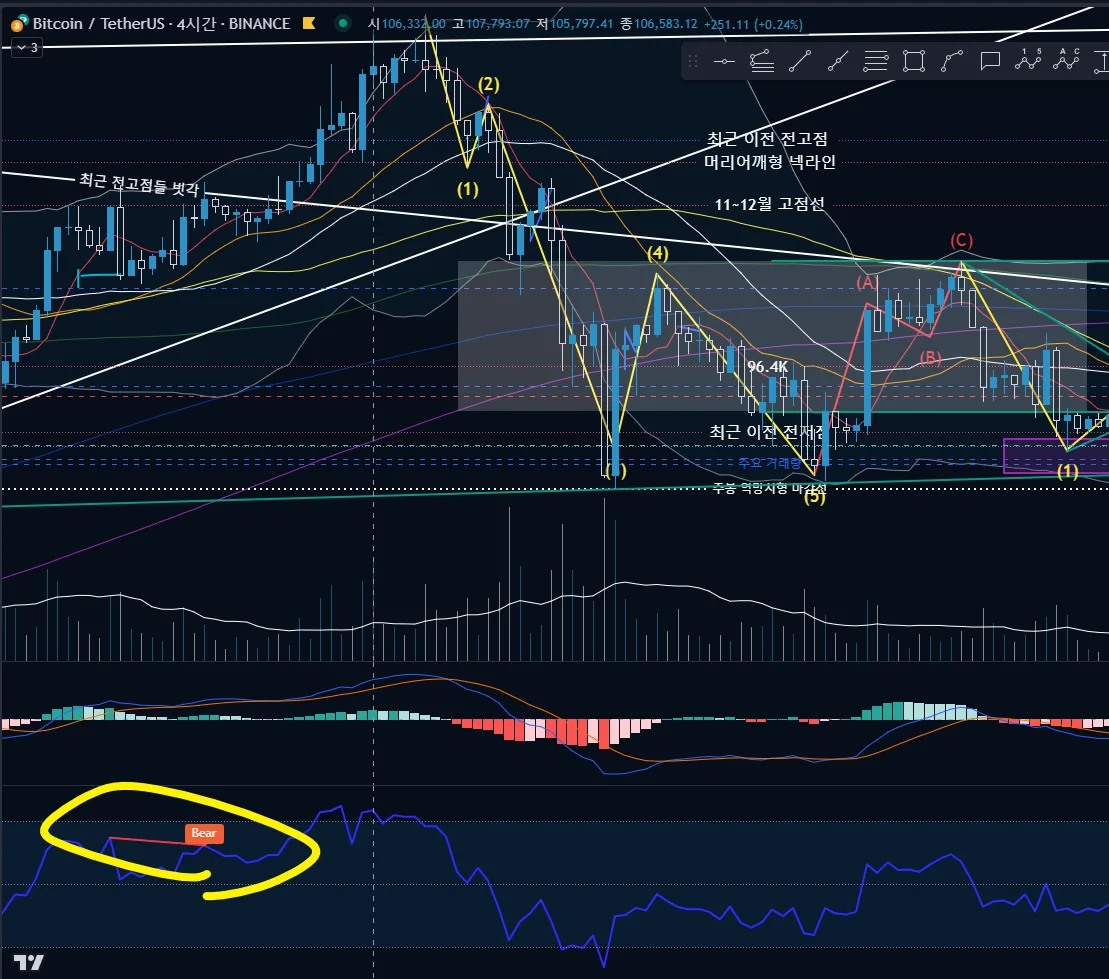Click the red (A) wave label
Viewport: 1109px width, 979px height.
[867, 283]
